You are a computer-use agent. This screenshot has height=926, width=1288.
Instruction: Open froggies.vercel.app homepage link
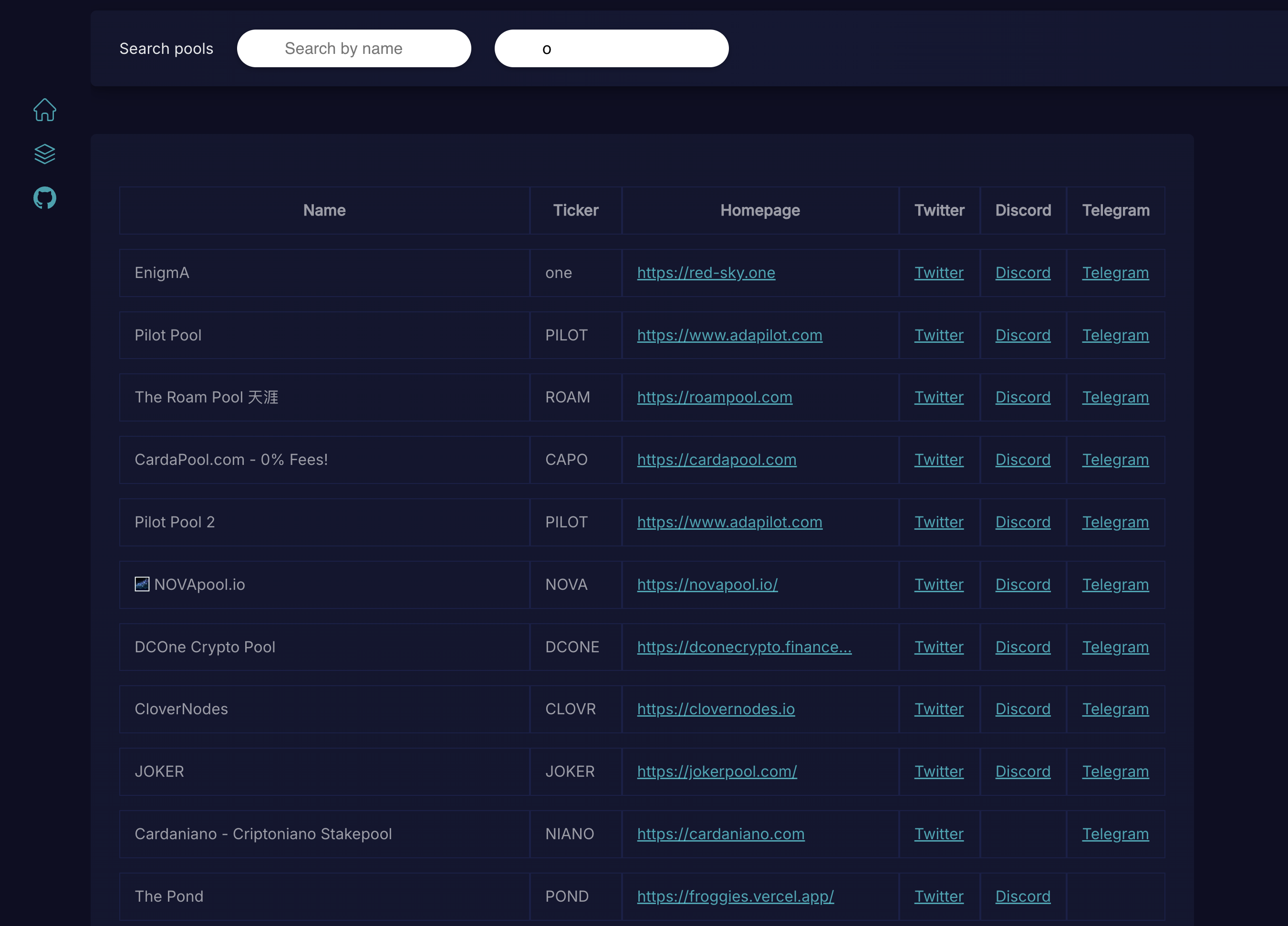tap(735, 896)
